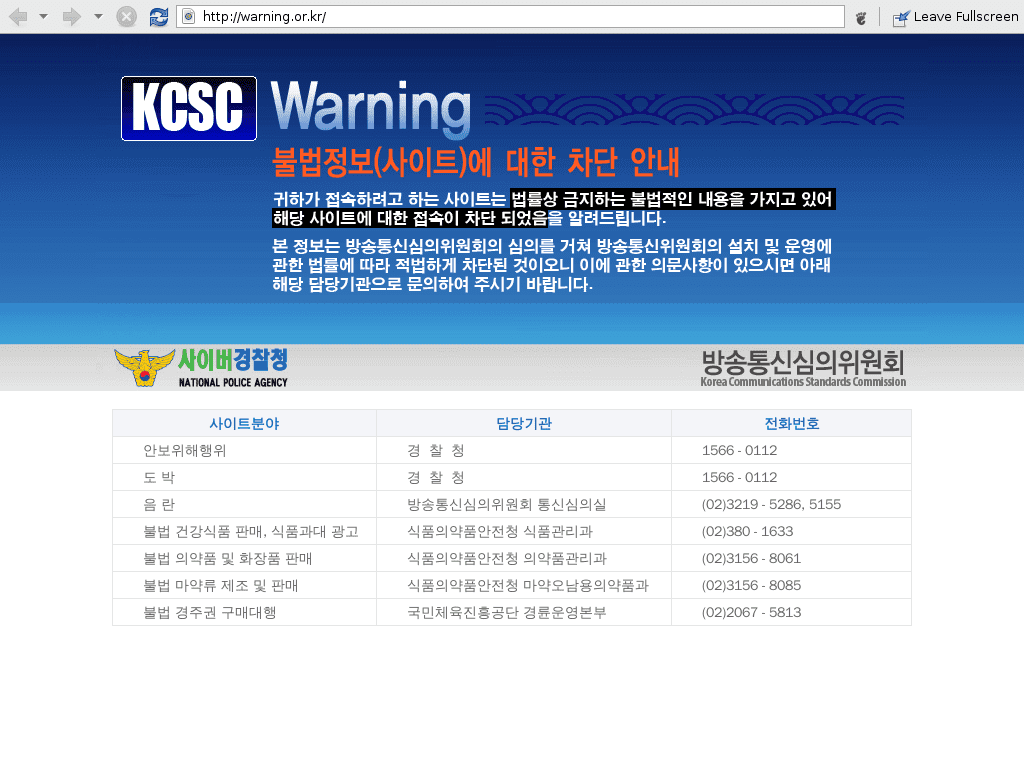Click the Forward navigation arrow
This screenshot has width=1024, height=768.
pyautogui.click(x=72, y=16)
